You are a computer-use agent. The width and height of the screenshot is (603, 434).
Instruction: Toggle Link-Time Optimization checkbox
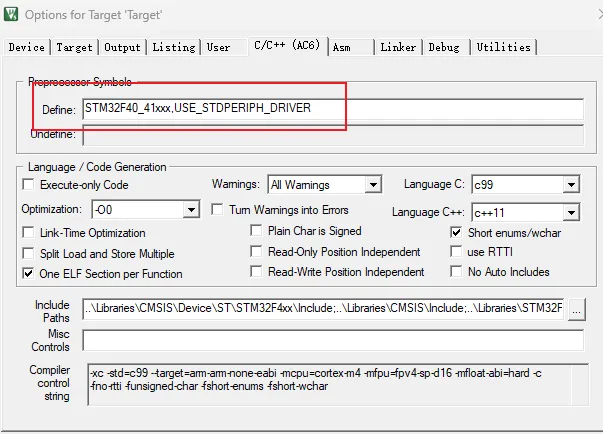coord(28,233)
